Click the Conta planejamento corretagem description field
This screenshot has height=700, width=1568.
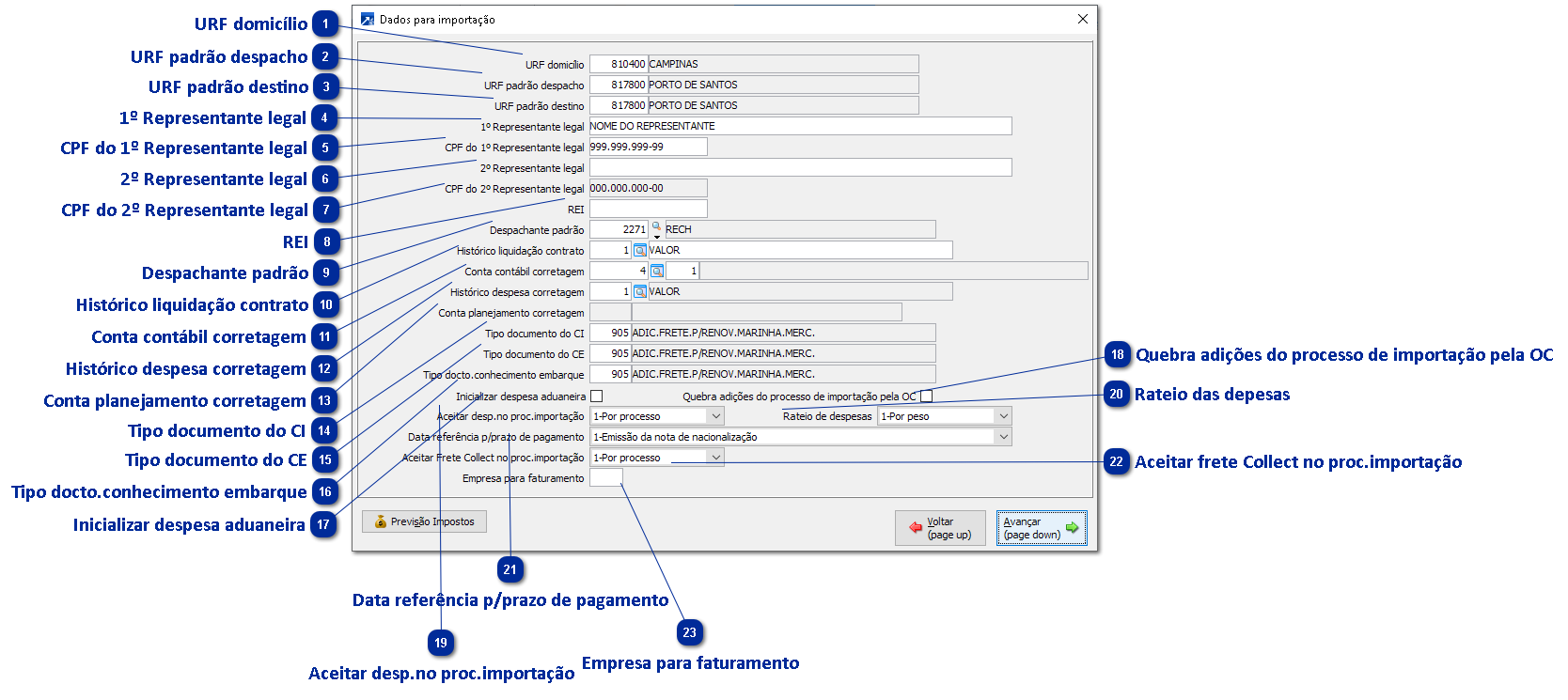(x=766, y=312)
